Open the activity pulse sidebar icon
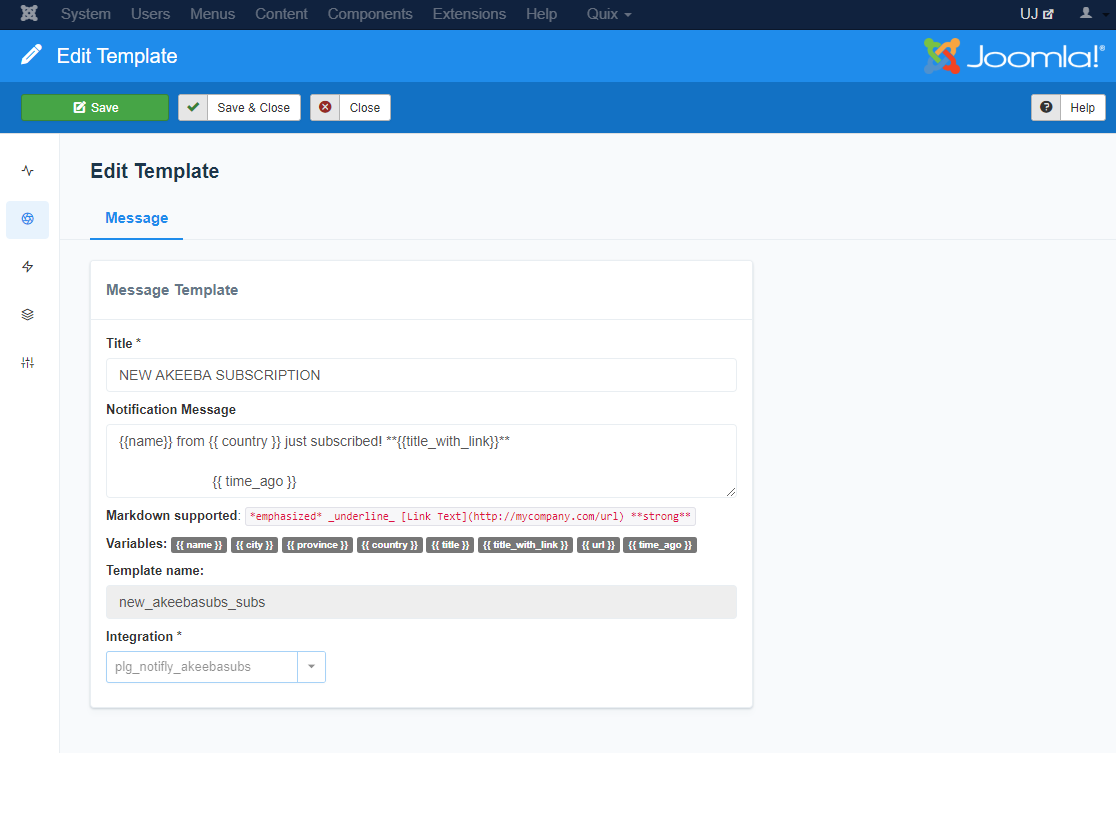1116x826 pixels. (x=28, y=171)
